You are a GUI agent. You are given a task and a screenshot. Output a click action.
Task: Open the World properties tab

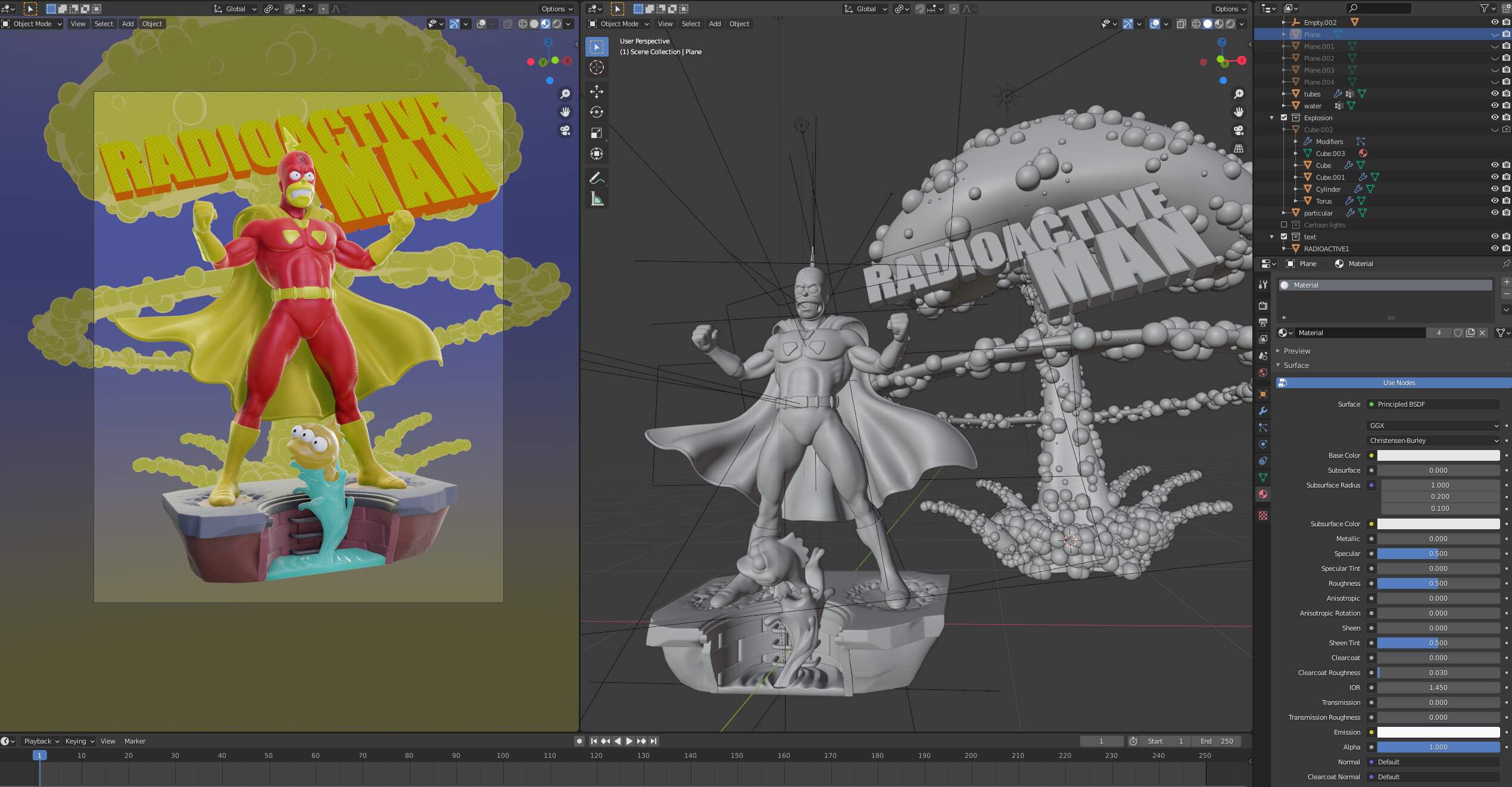pyautogui.click(x=1263, y=373)
